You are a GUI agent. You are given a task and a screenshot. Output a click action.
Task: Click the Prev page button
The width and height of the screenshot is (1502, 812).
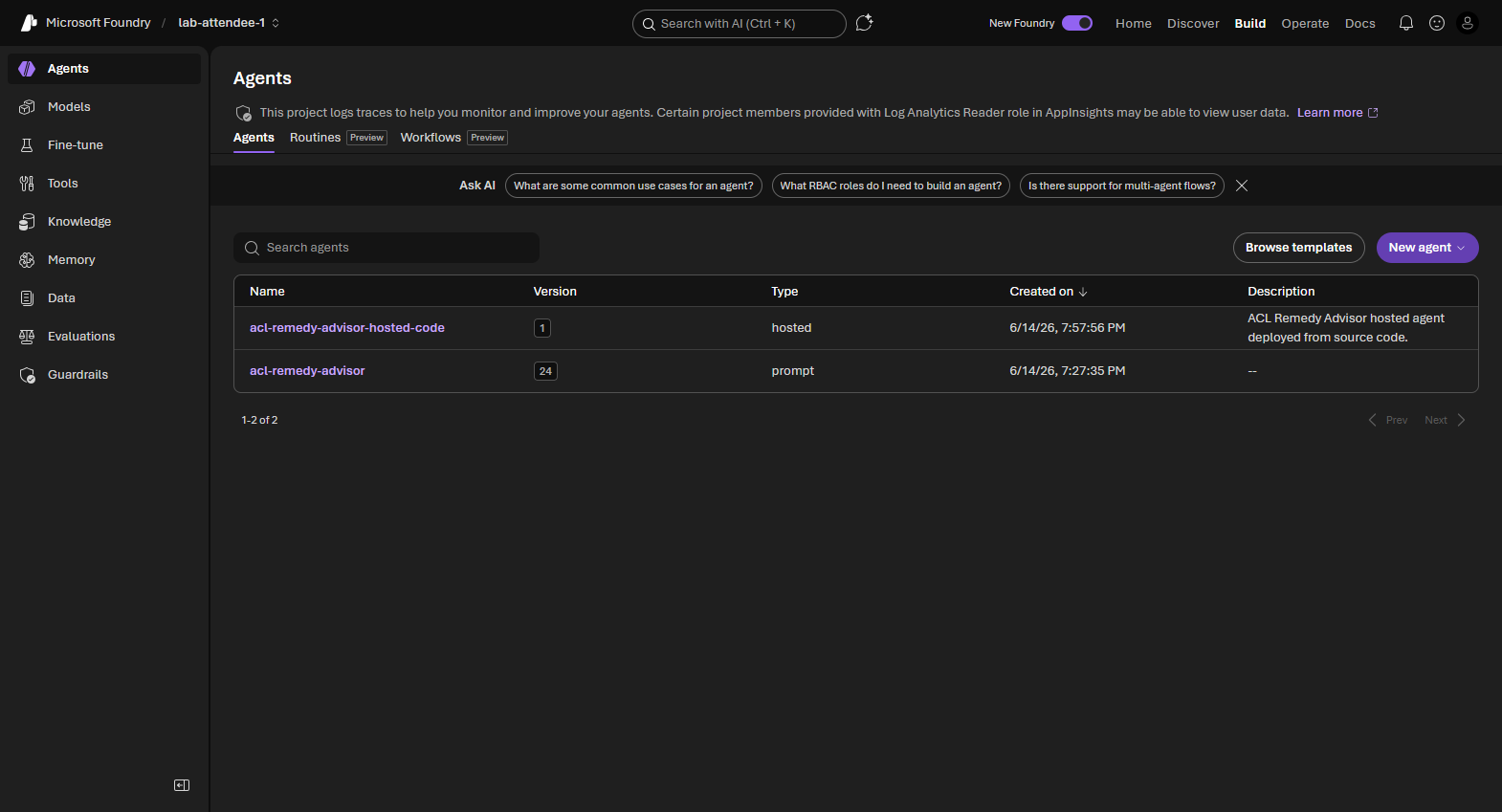tap(1387, 420)
